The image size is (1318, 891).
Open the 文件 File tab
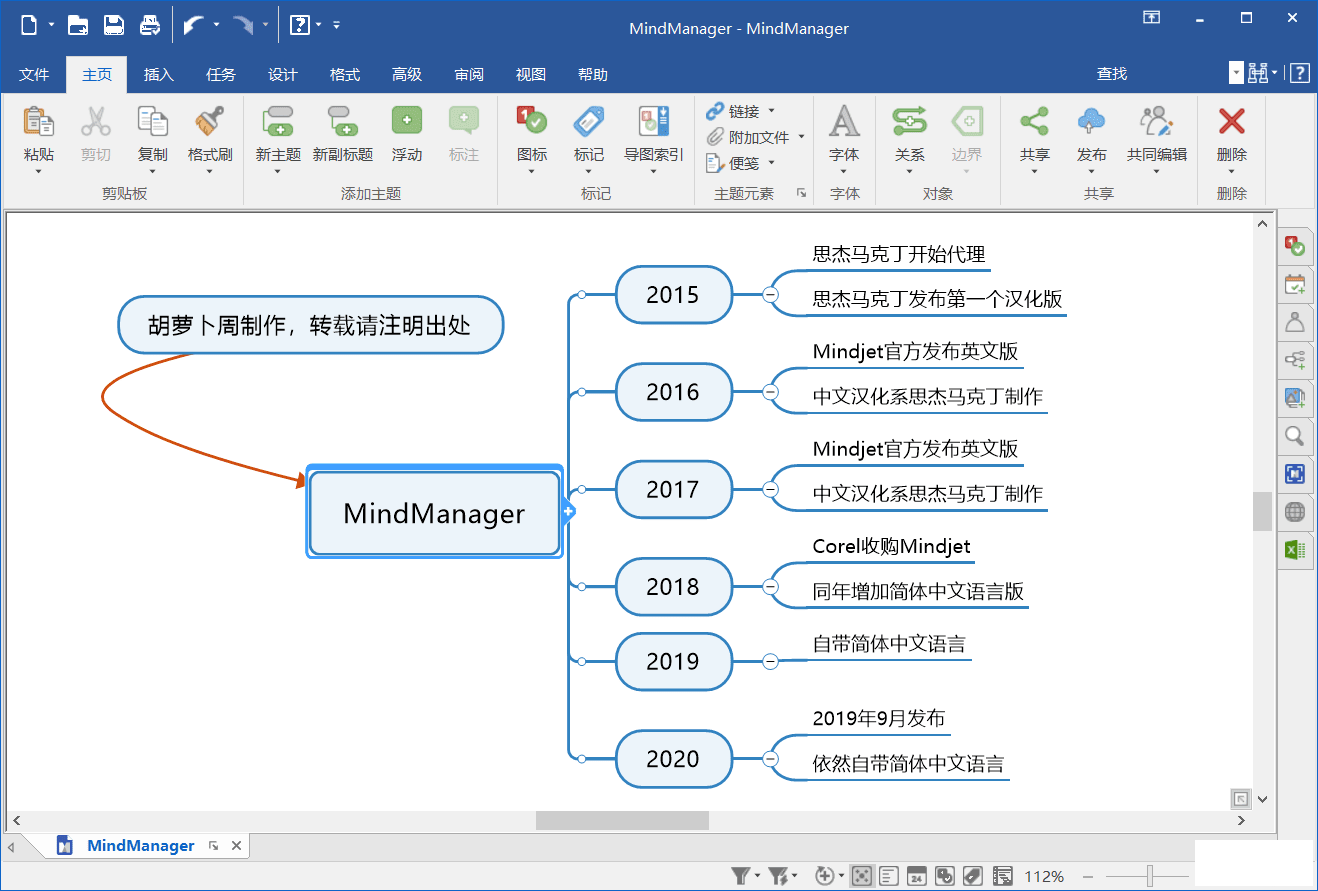34,74
